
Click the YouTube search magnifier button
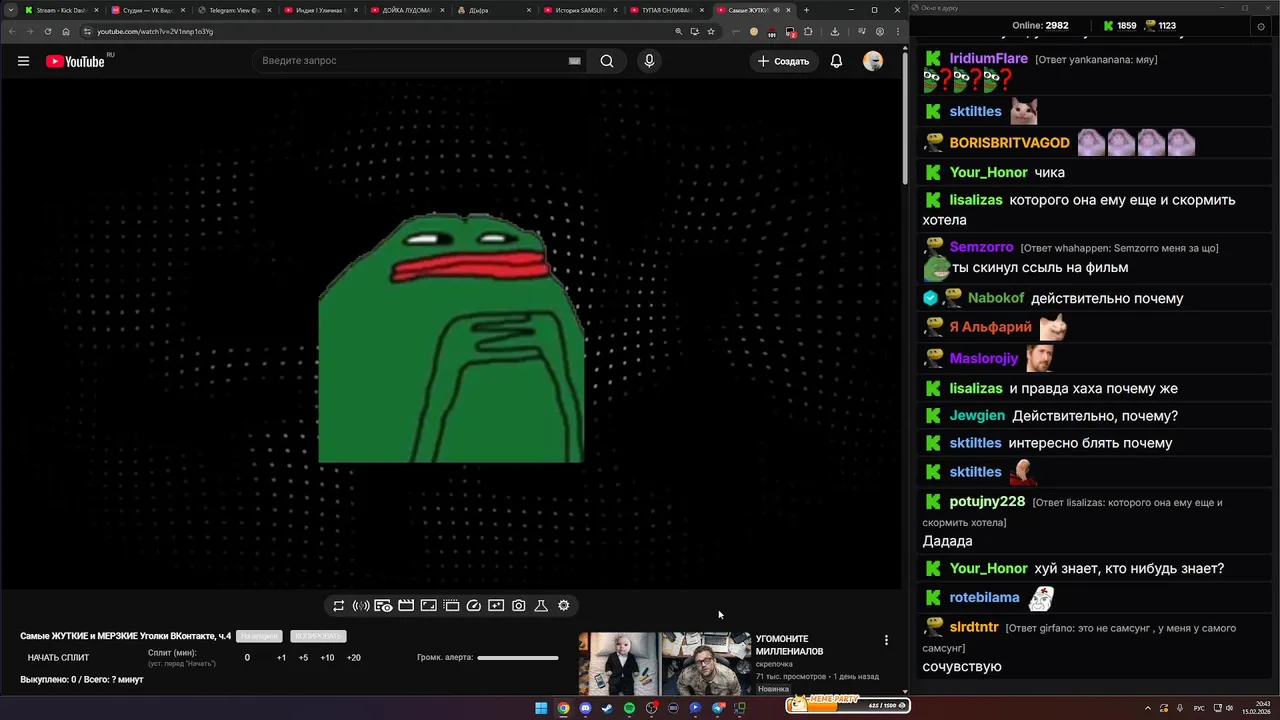pos(607,61)
